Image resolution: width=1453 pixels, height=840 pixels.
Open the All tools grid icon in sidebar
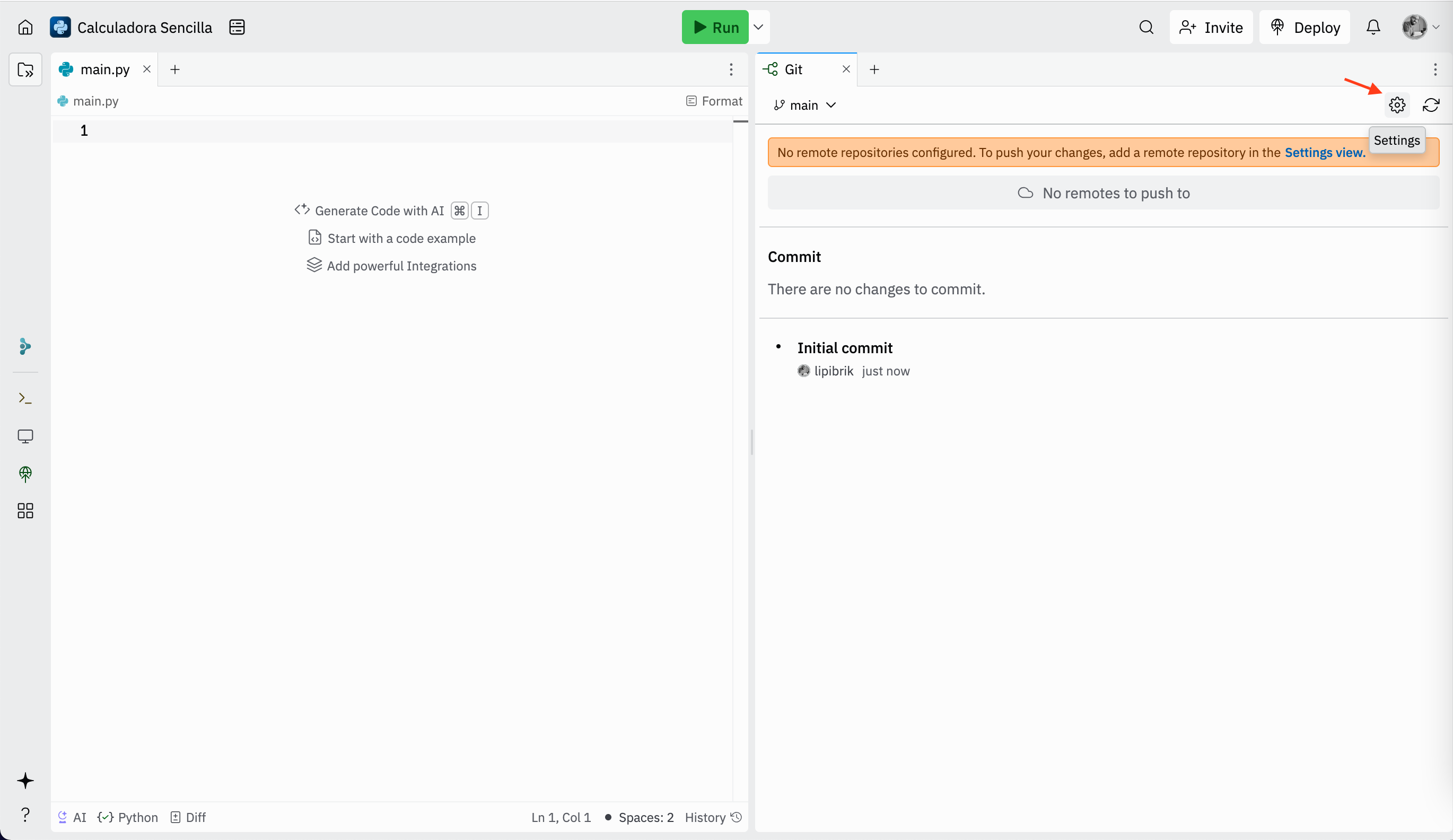point(25,511)
